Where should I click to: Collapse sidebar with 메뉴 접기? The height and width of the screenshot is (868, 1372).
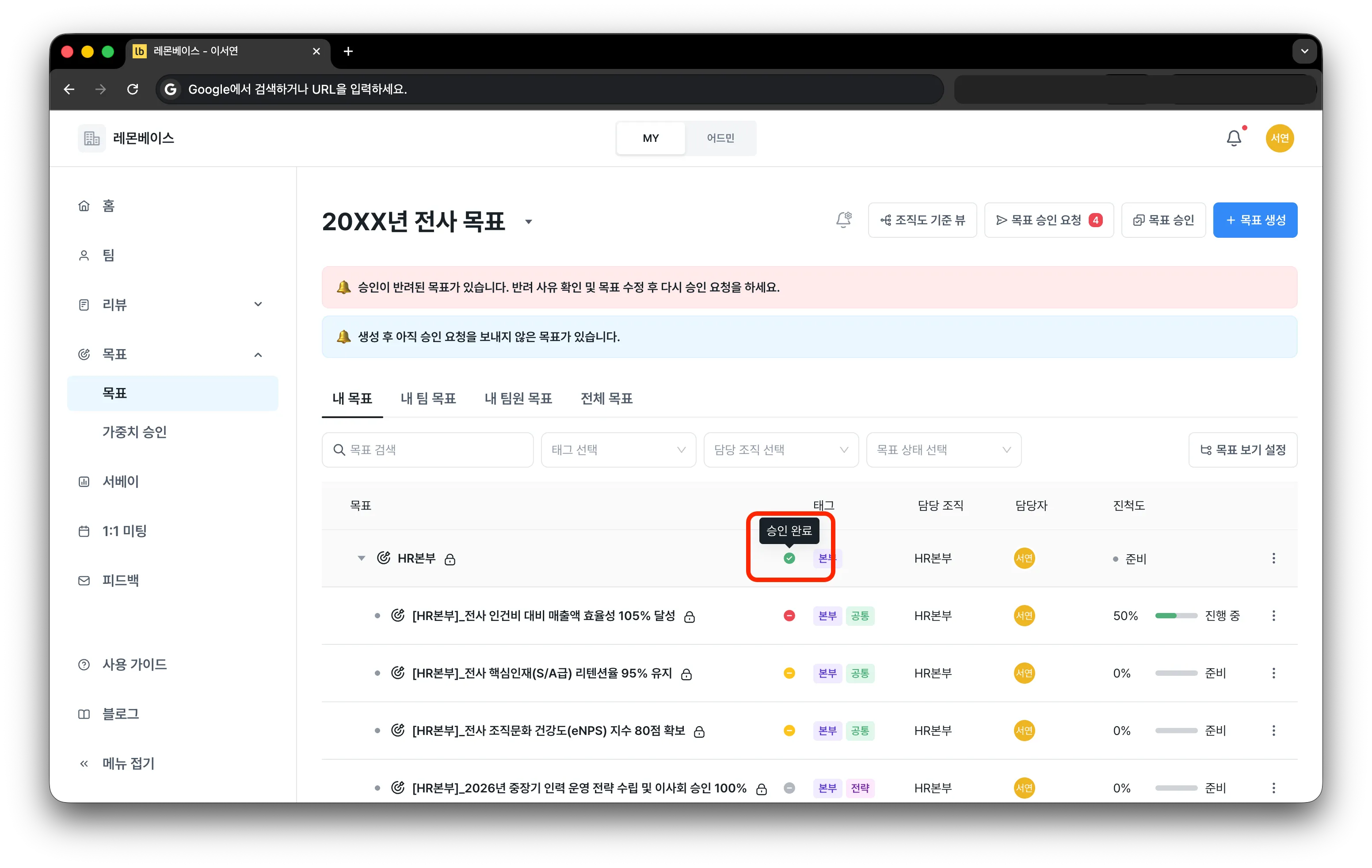[117, 764]
